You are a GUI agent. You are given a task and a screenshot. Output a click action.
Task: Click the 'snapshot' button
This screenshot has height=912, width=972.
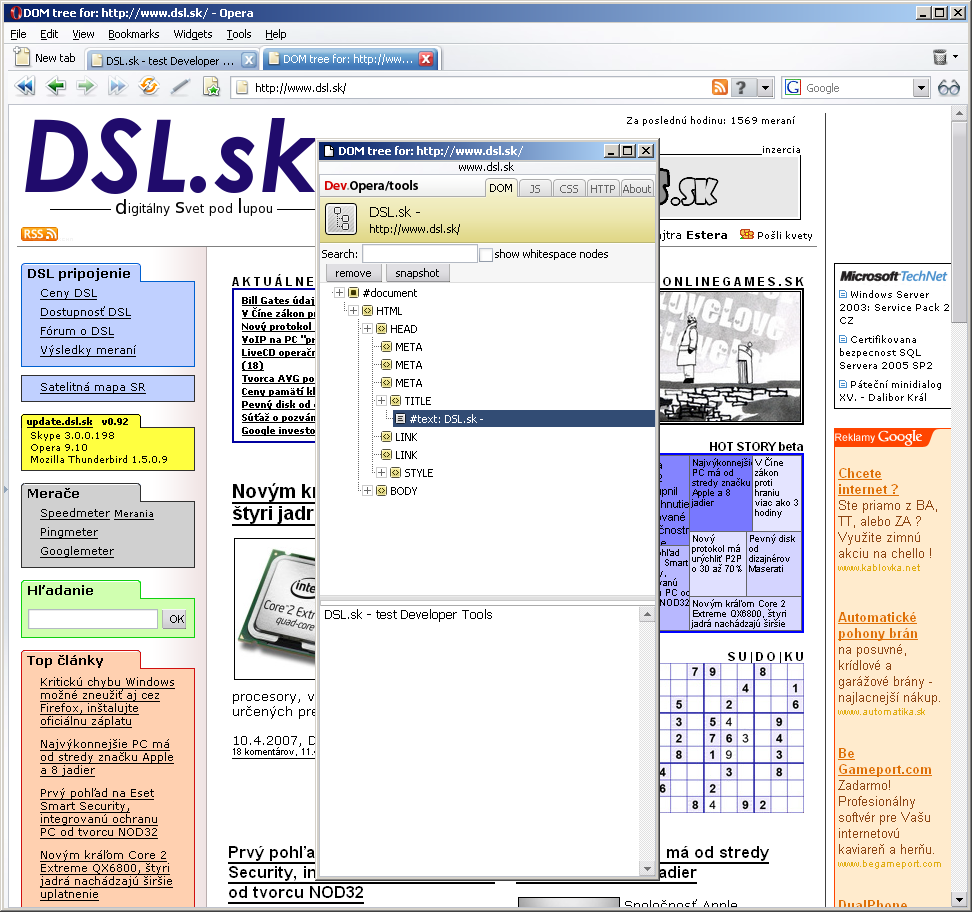point(417,273)
